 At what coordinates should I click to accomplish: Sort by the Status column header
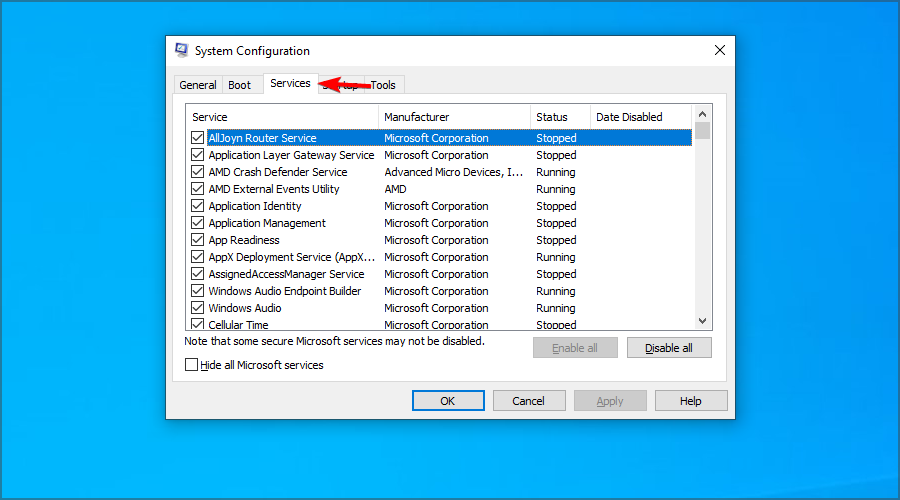[x=561, y=117]
